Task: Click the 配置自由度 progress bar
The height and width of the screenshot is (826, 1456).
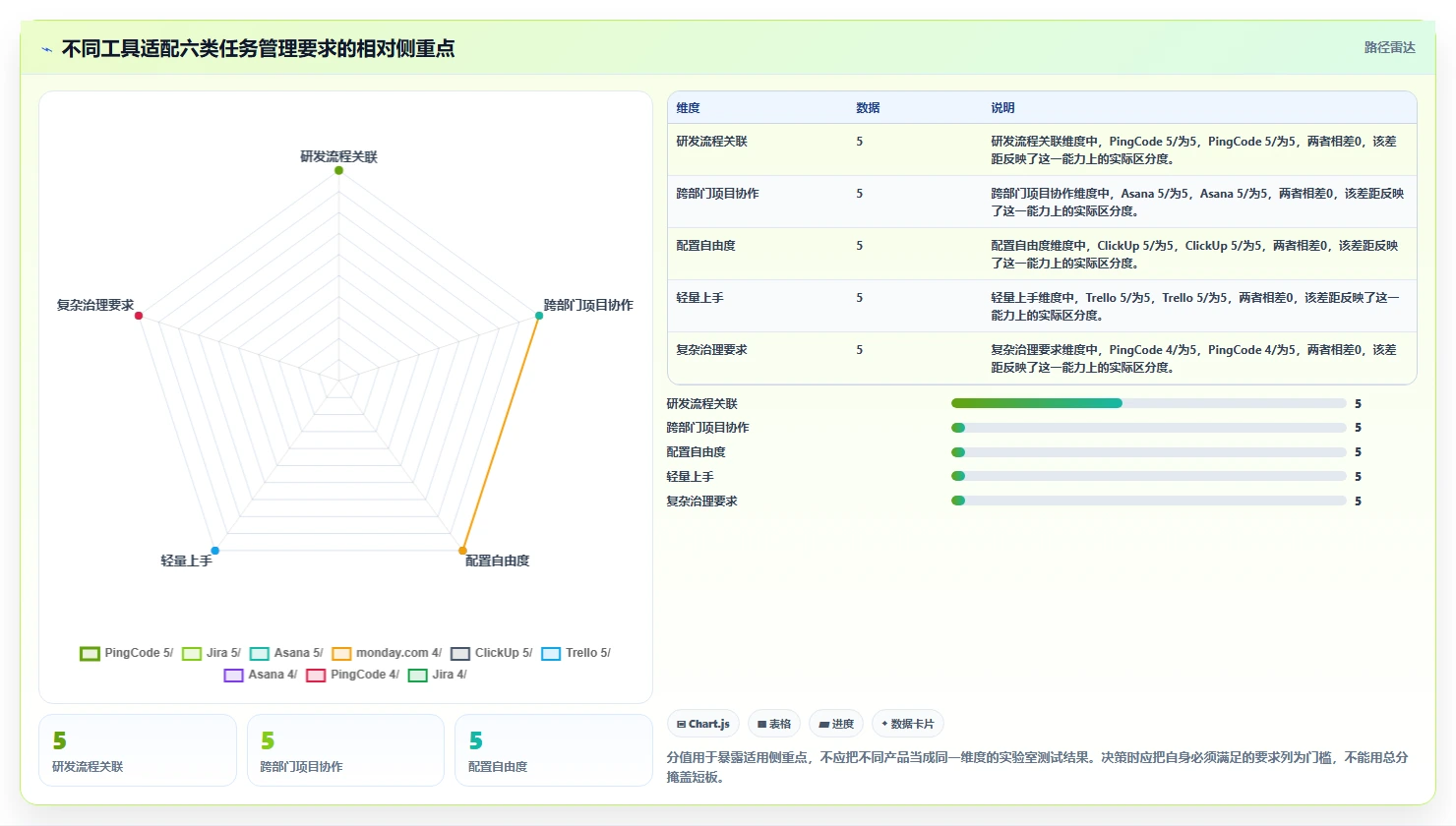Action: coord(1148,452)
